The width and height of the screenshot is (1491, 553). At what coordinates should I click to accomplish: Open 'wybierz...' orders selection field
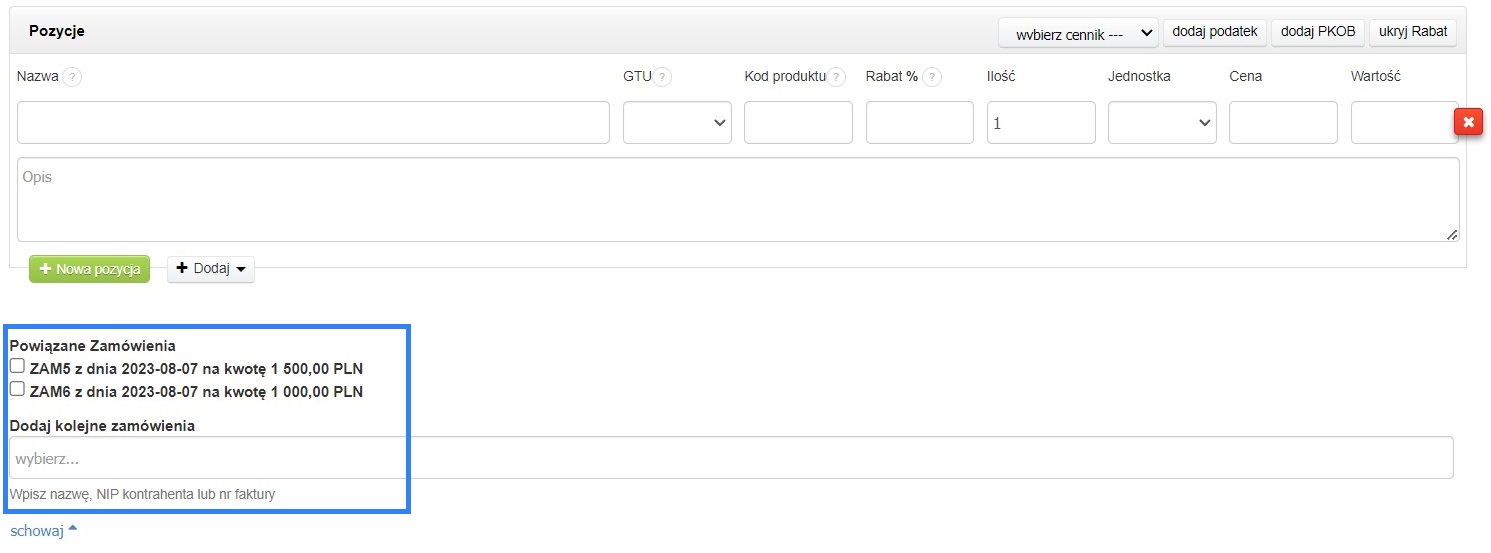[x=731, y=458]
